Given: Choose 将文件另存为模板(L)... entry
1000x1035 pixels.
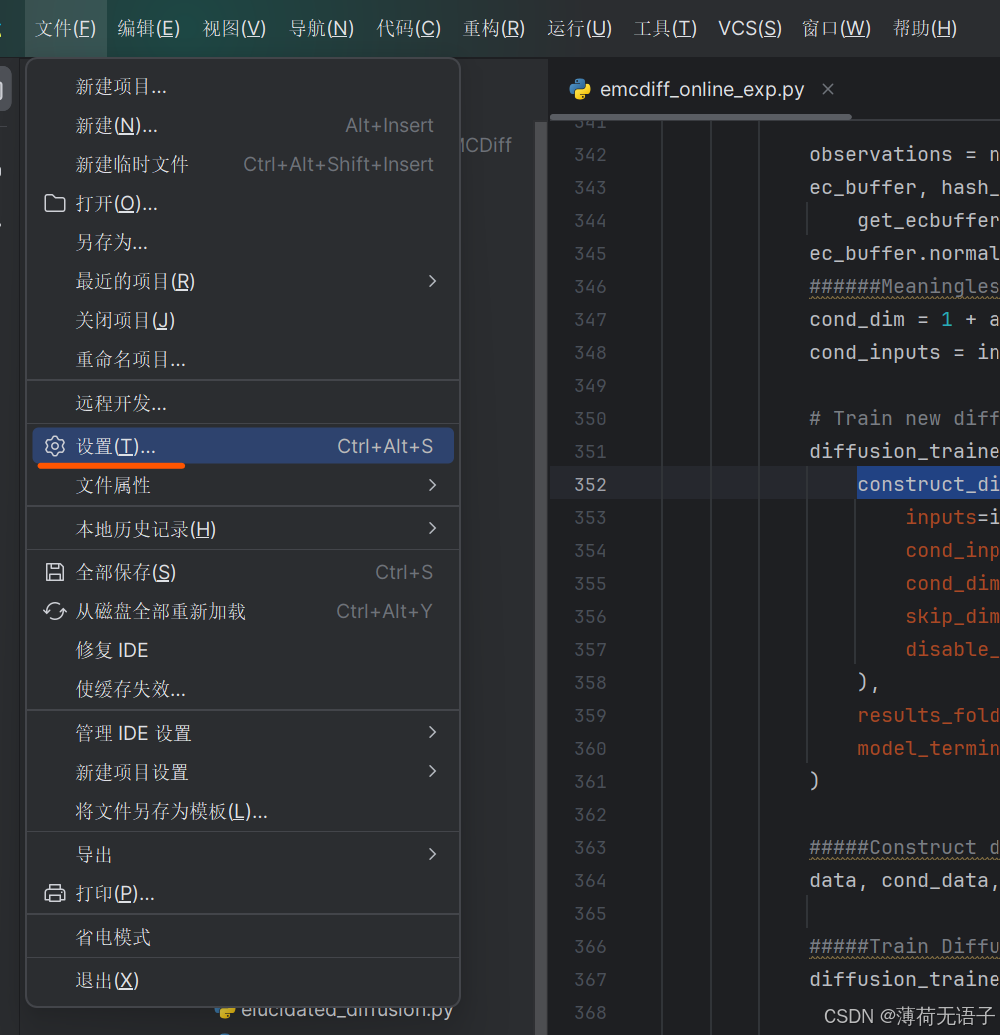Looking at the screenshot, I should [x=243, y=811].
